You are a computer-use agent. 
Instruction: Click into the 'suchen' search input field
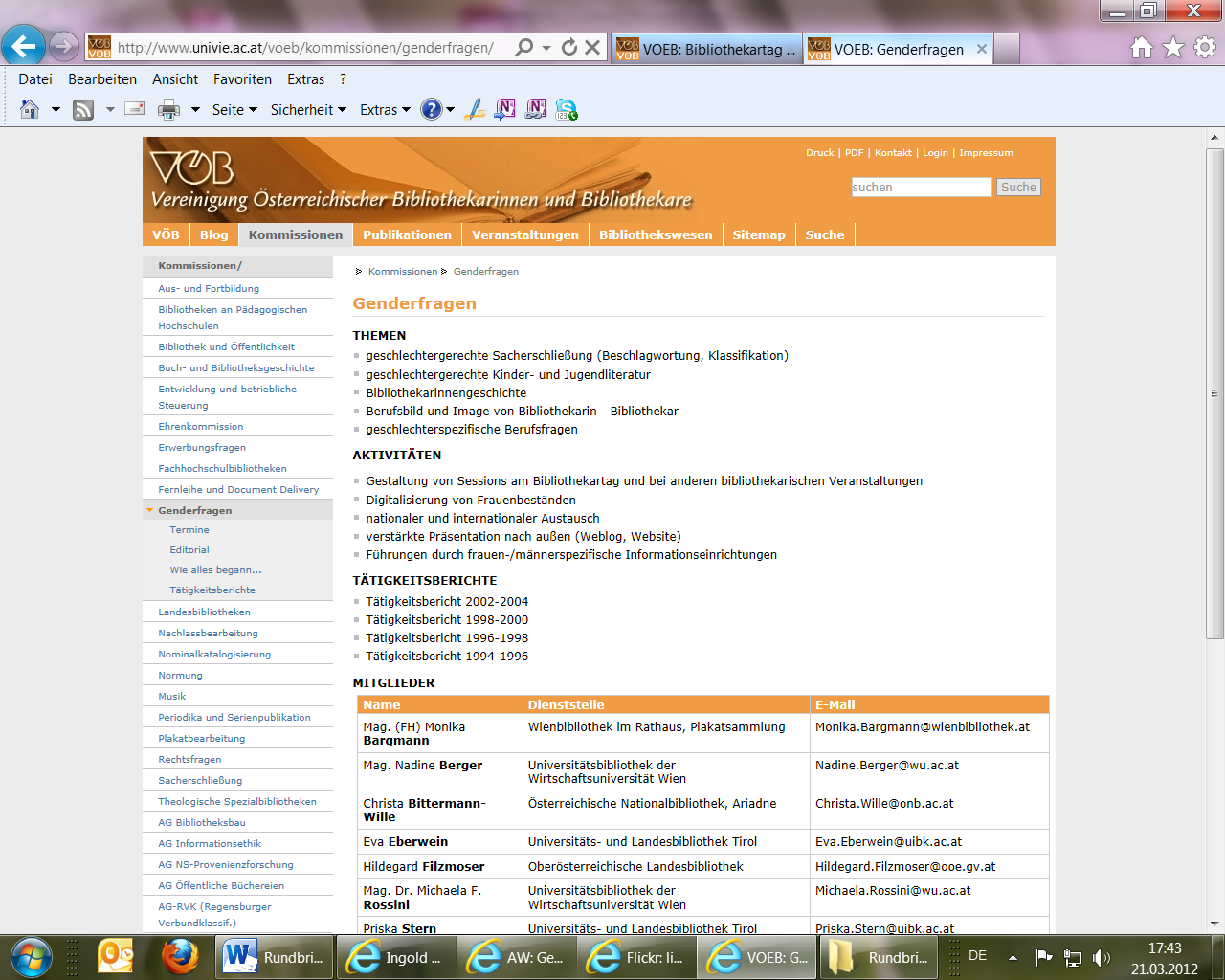921,188
